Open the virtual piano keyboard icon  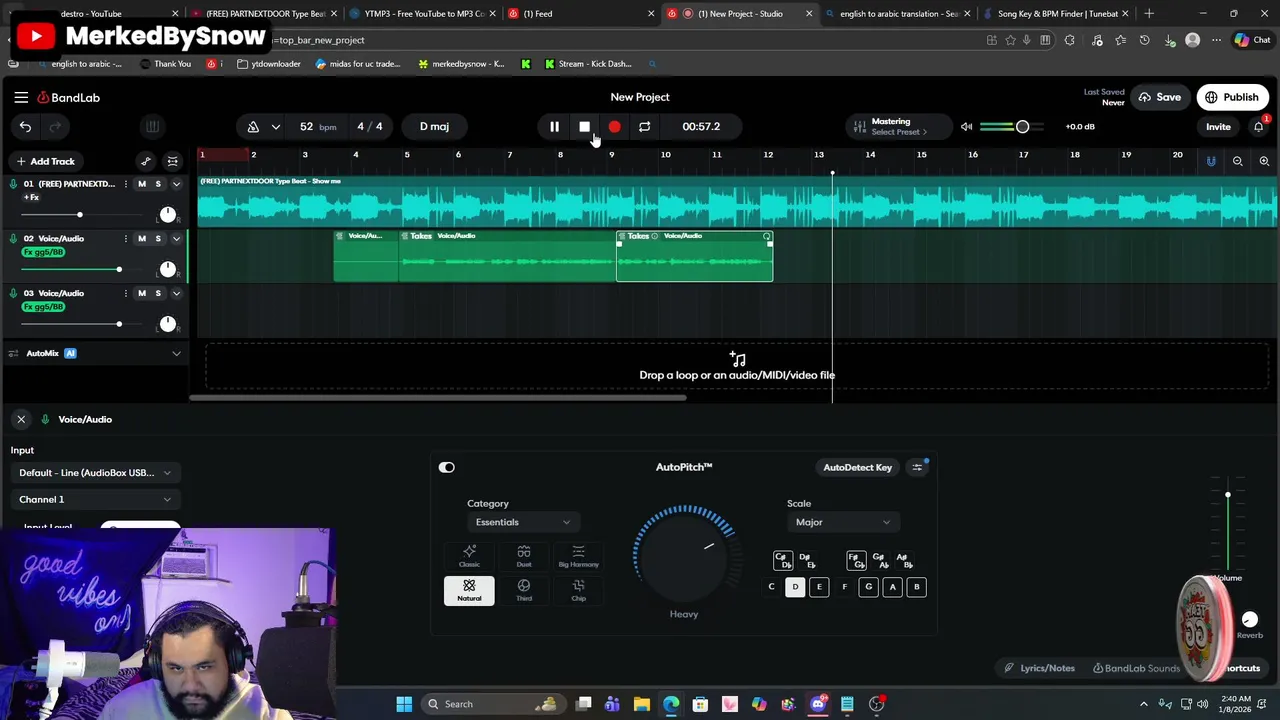click(x=152, y=127)
